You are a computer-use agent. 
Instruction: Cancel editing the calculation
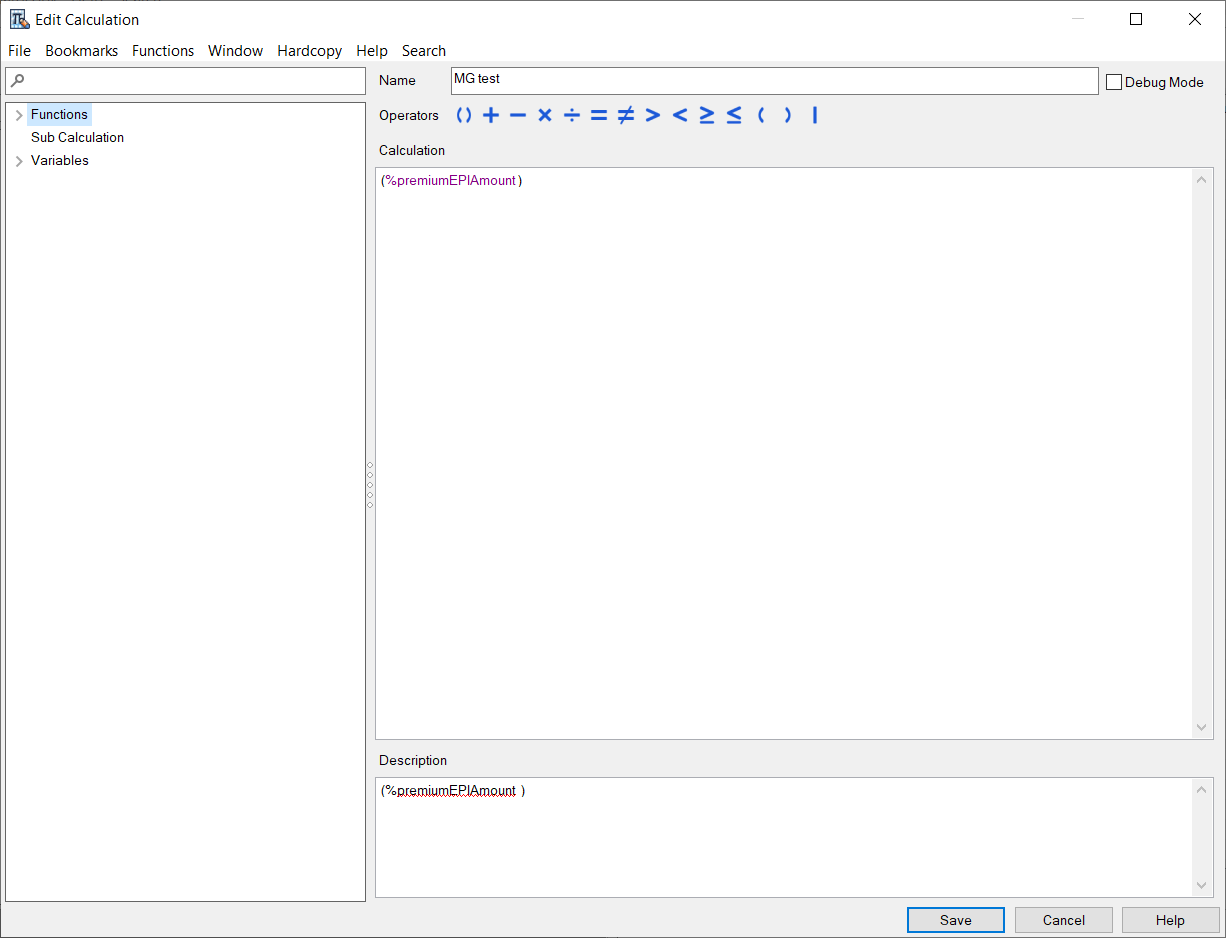pyautogui.click(x=1063, y=919)
